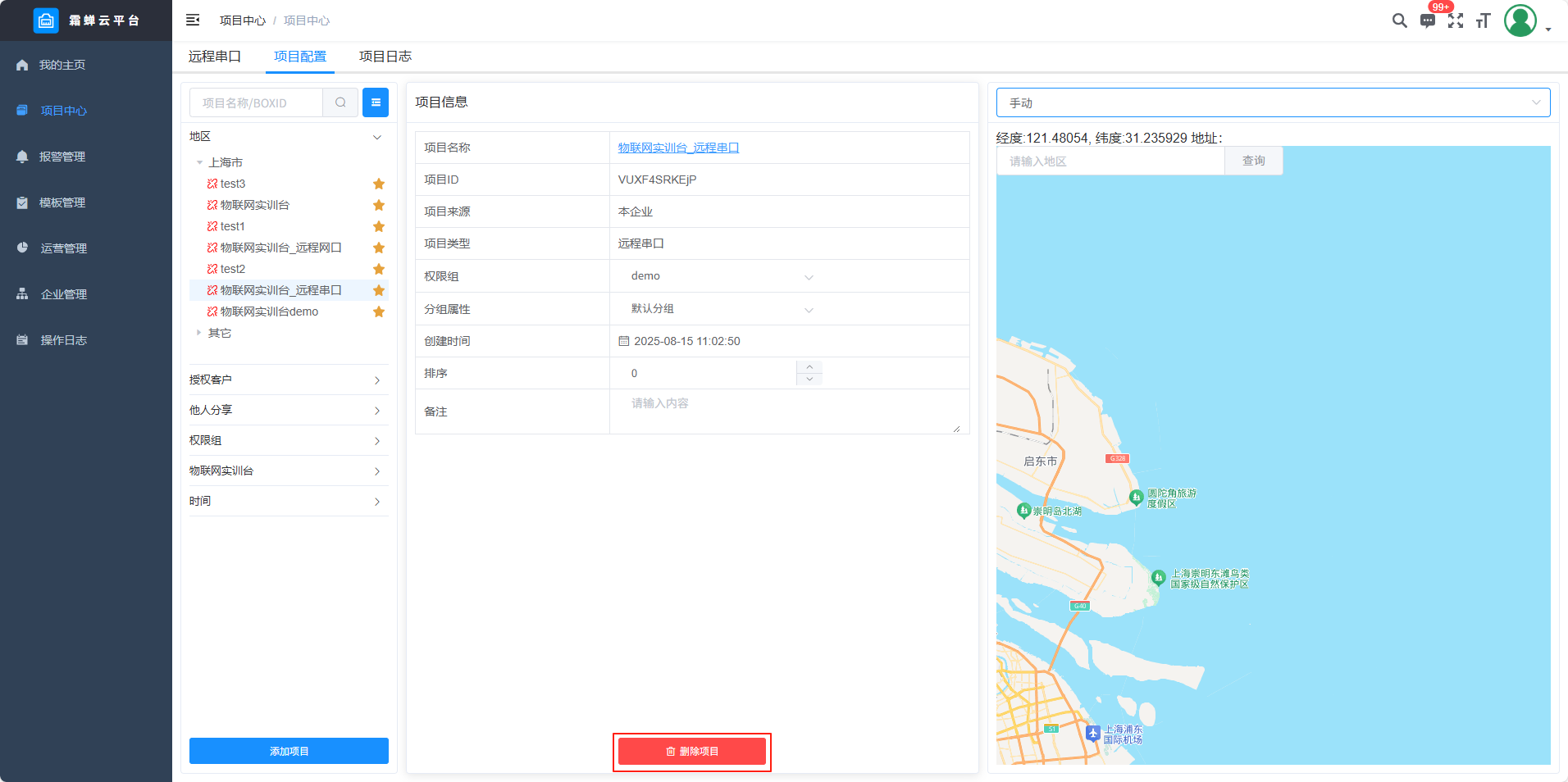Click the project search magnifier button

(340, 102)
